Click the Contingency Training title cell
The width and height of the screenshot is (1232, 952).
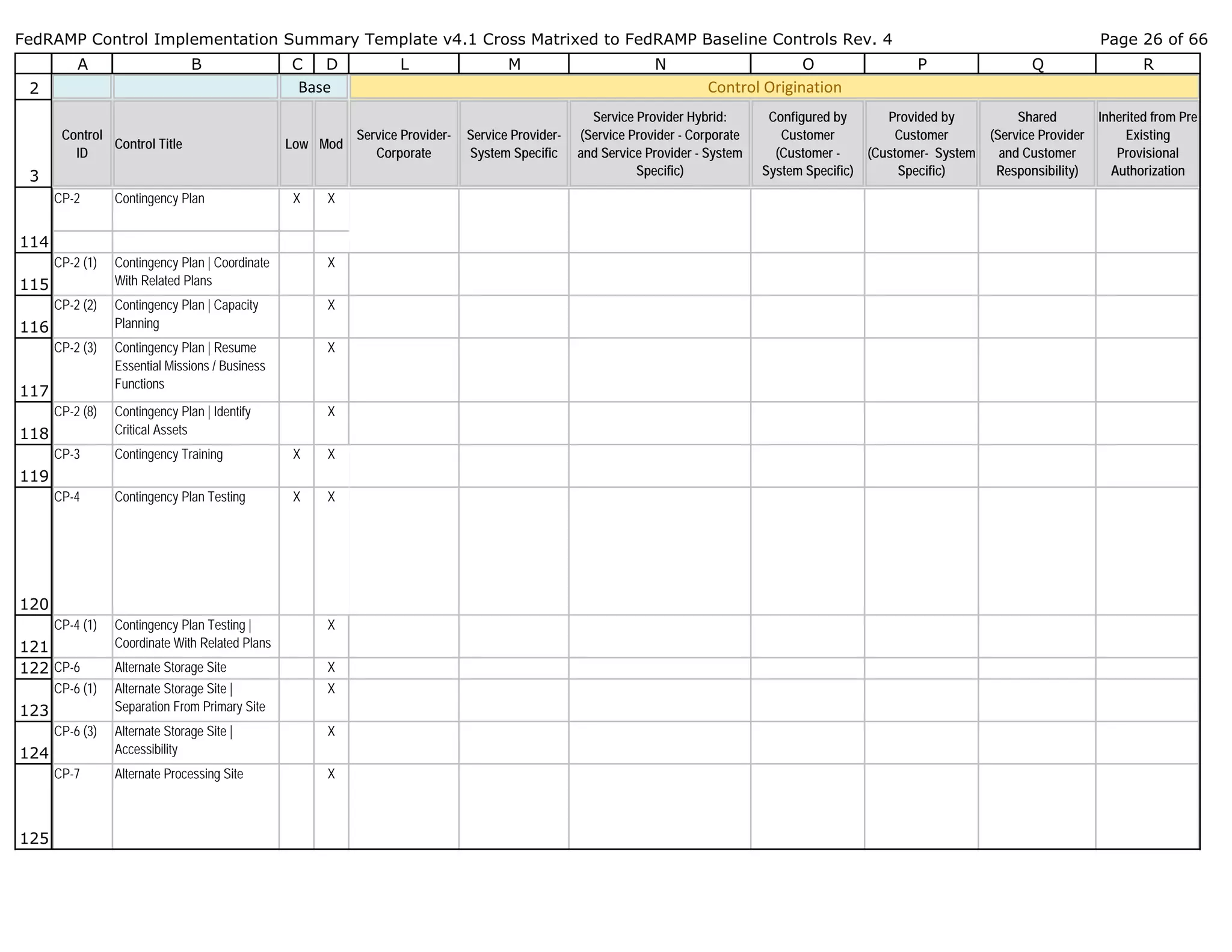[x=168, y=455]
